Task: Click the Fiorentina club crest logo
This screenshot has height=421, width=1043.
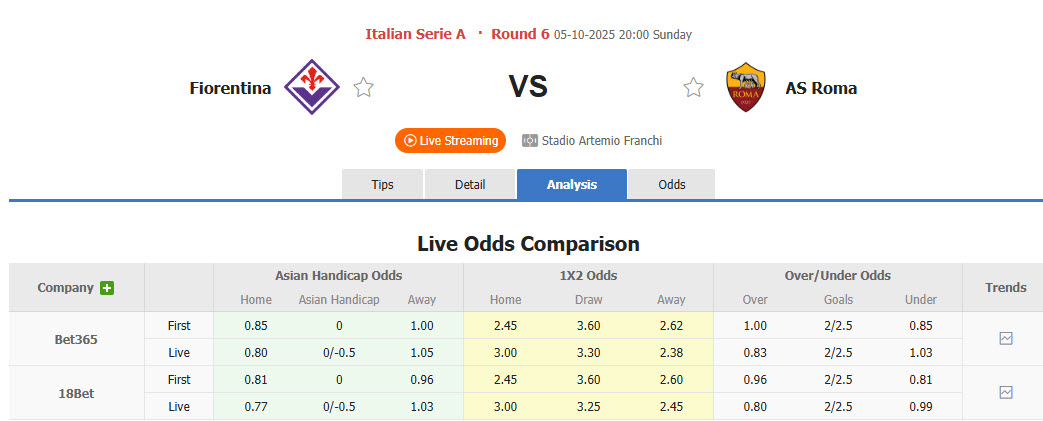Action: (312, 87)
